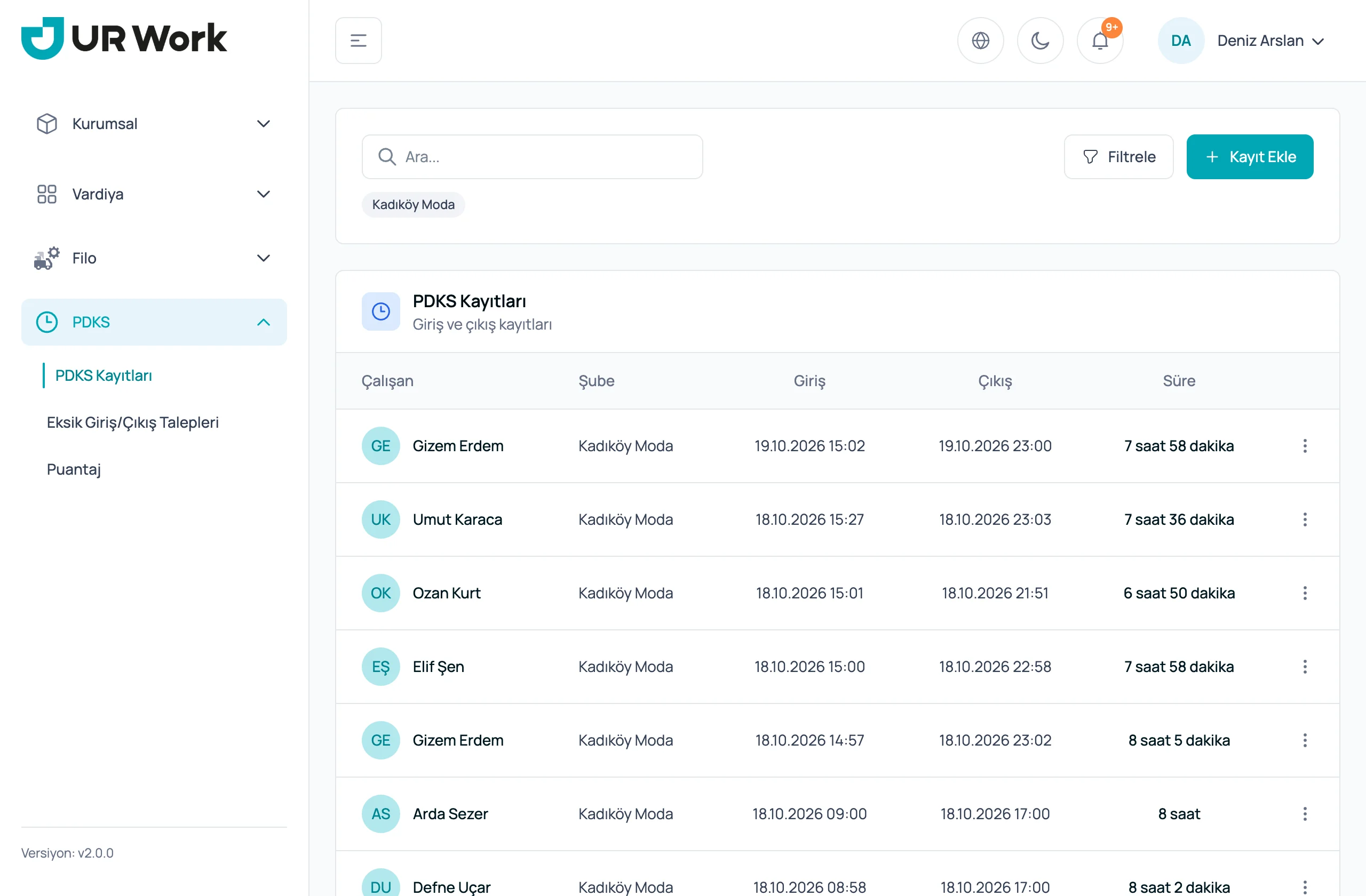The width and height of the screenshot is (1366, 896).
Task: Click the Kurumsal cube icon
Action: (x=46, y=123)
